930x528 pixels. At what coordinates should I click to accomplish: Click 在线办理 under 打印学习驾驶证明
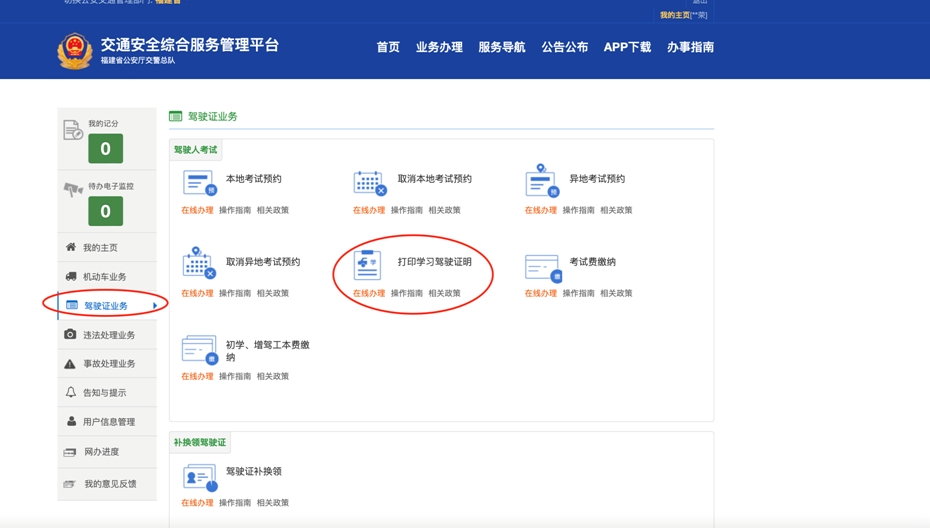click(368, 293)
